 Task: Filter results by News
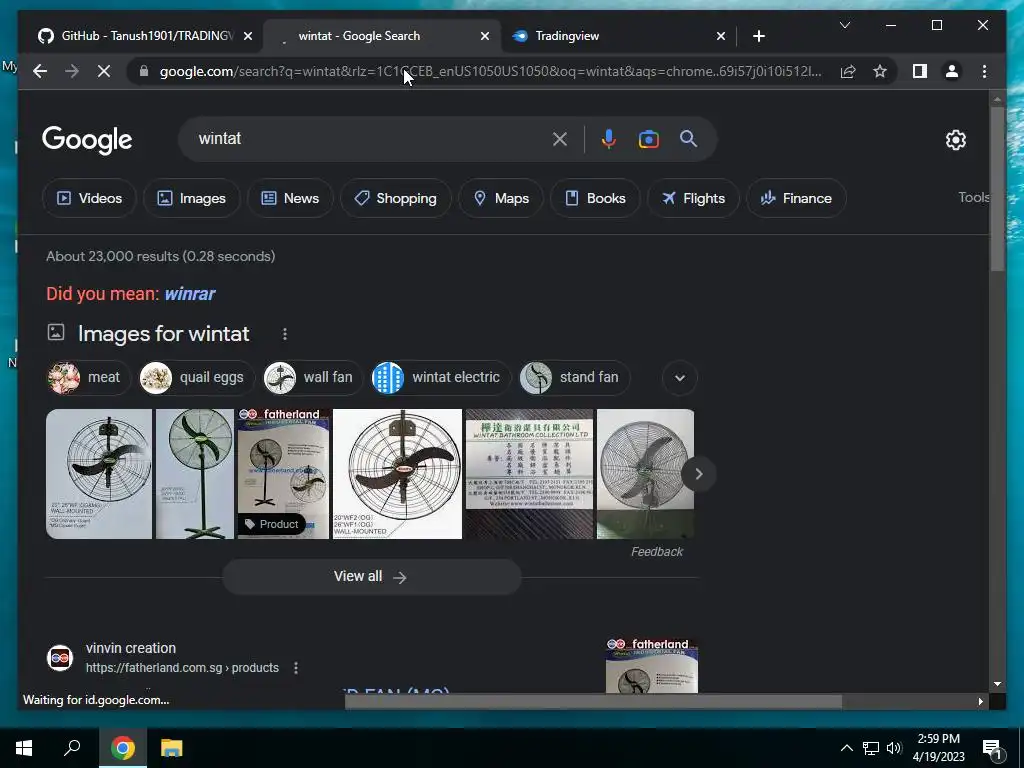point(290,198)
